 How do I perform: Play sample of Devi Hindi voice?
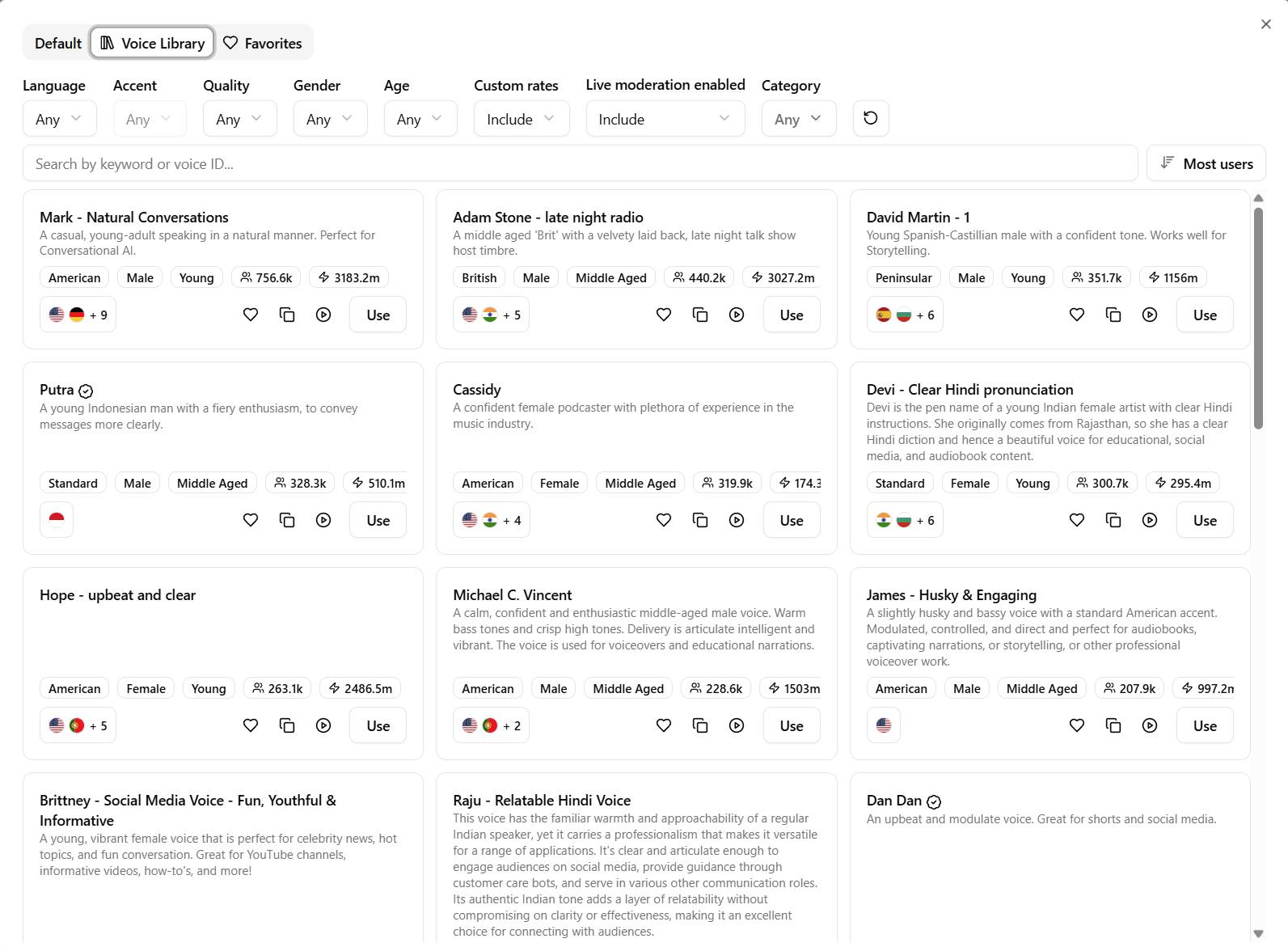(1150, 520)
